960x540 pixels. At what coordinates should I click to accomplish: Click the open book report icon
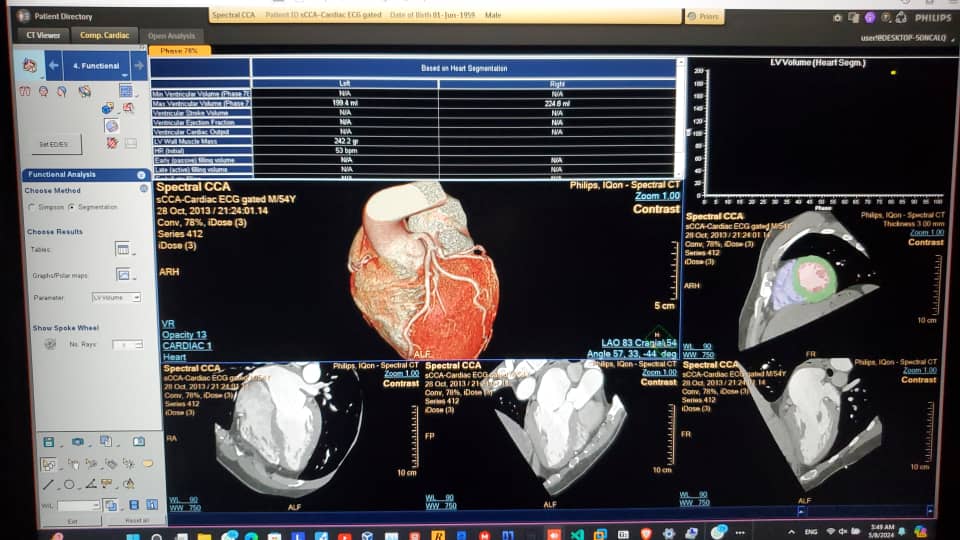click(x=139, y=441)
